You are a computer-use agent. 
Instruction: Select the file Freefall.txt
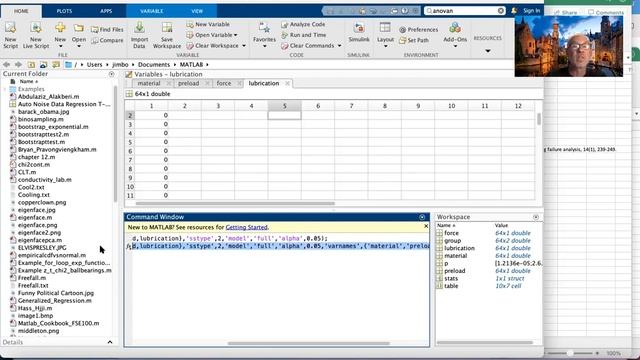[33, 285]
